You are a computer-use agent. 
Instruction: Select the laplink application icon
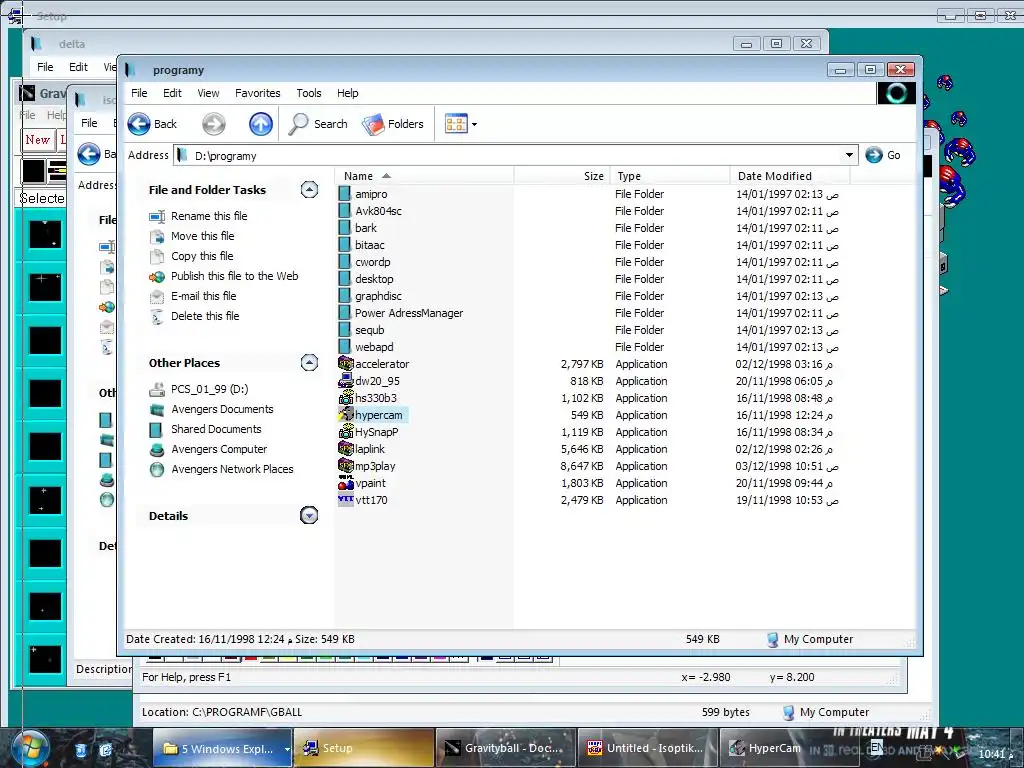(345, 449)
